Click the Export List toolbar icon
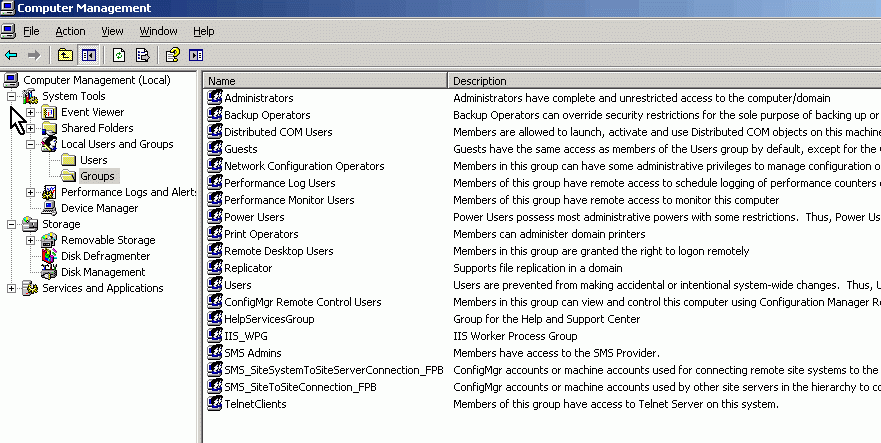The height and width of the screenshot is (443, 881). [143, 55]
